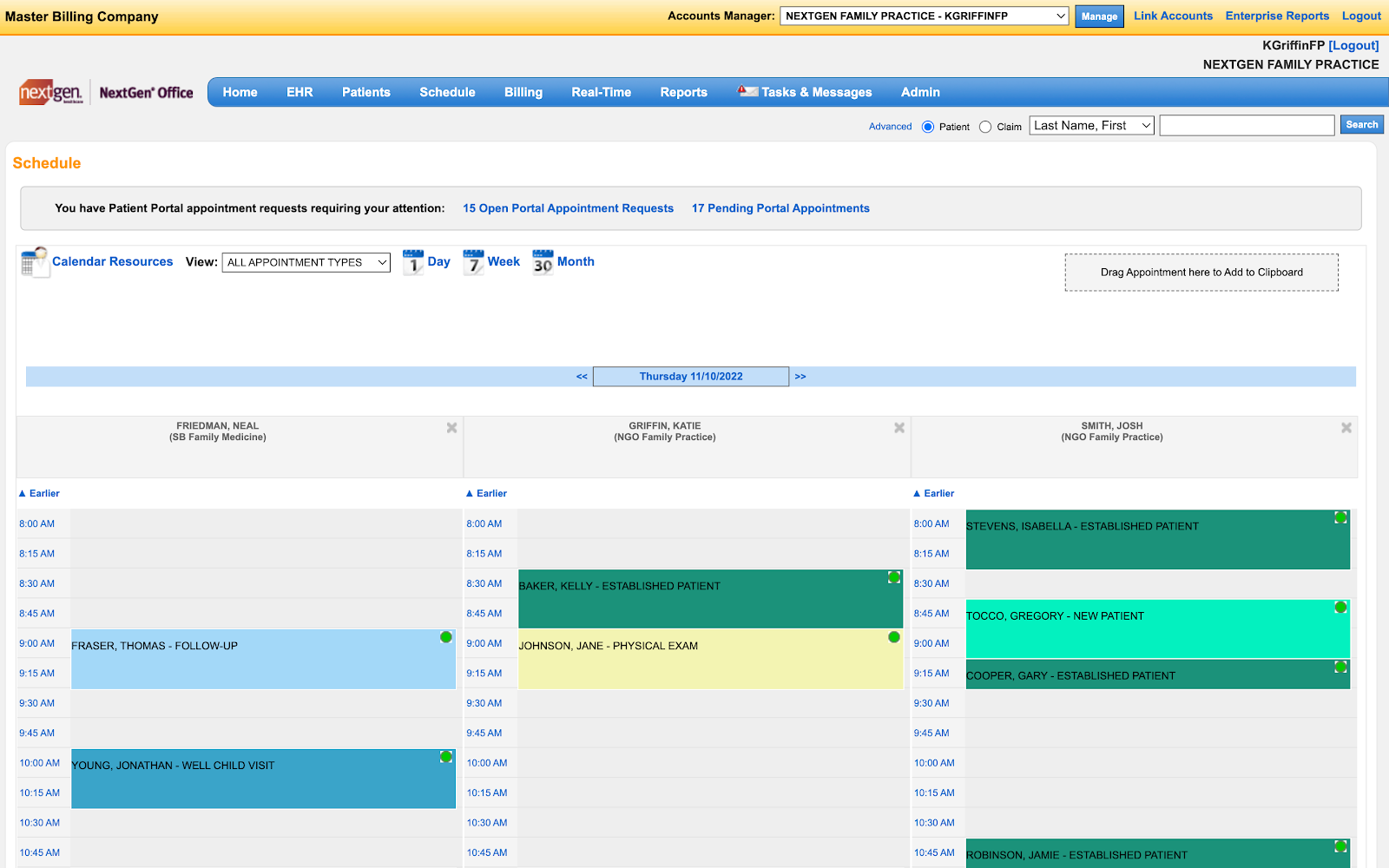Click the Search button
Screen dimensions: 1389x868
point(1361,125)
